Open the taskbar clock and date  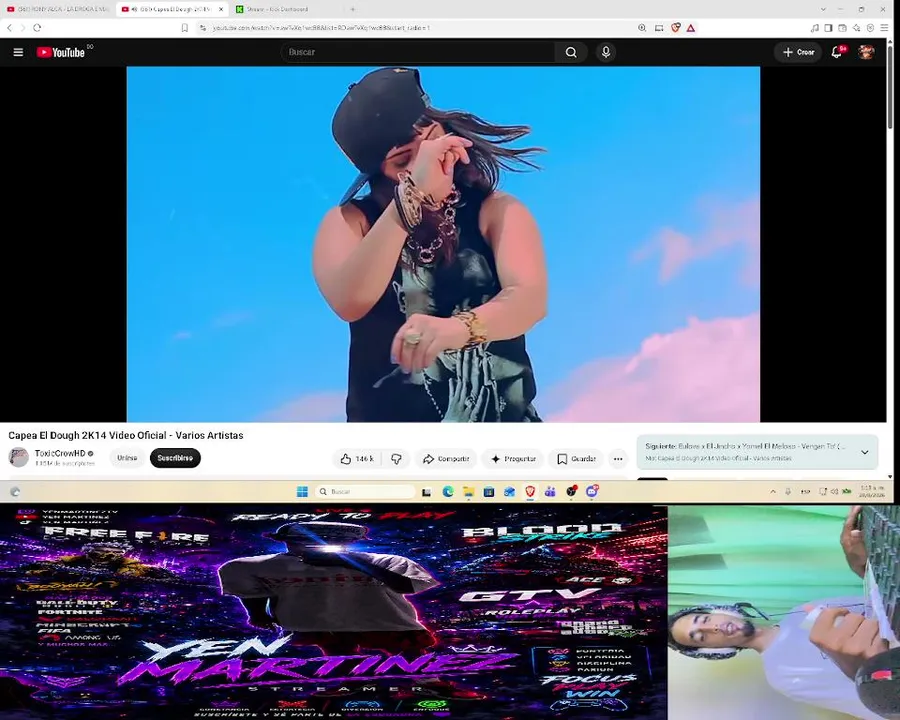872,491
